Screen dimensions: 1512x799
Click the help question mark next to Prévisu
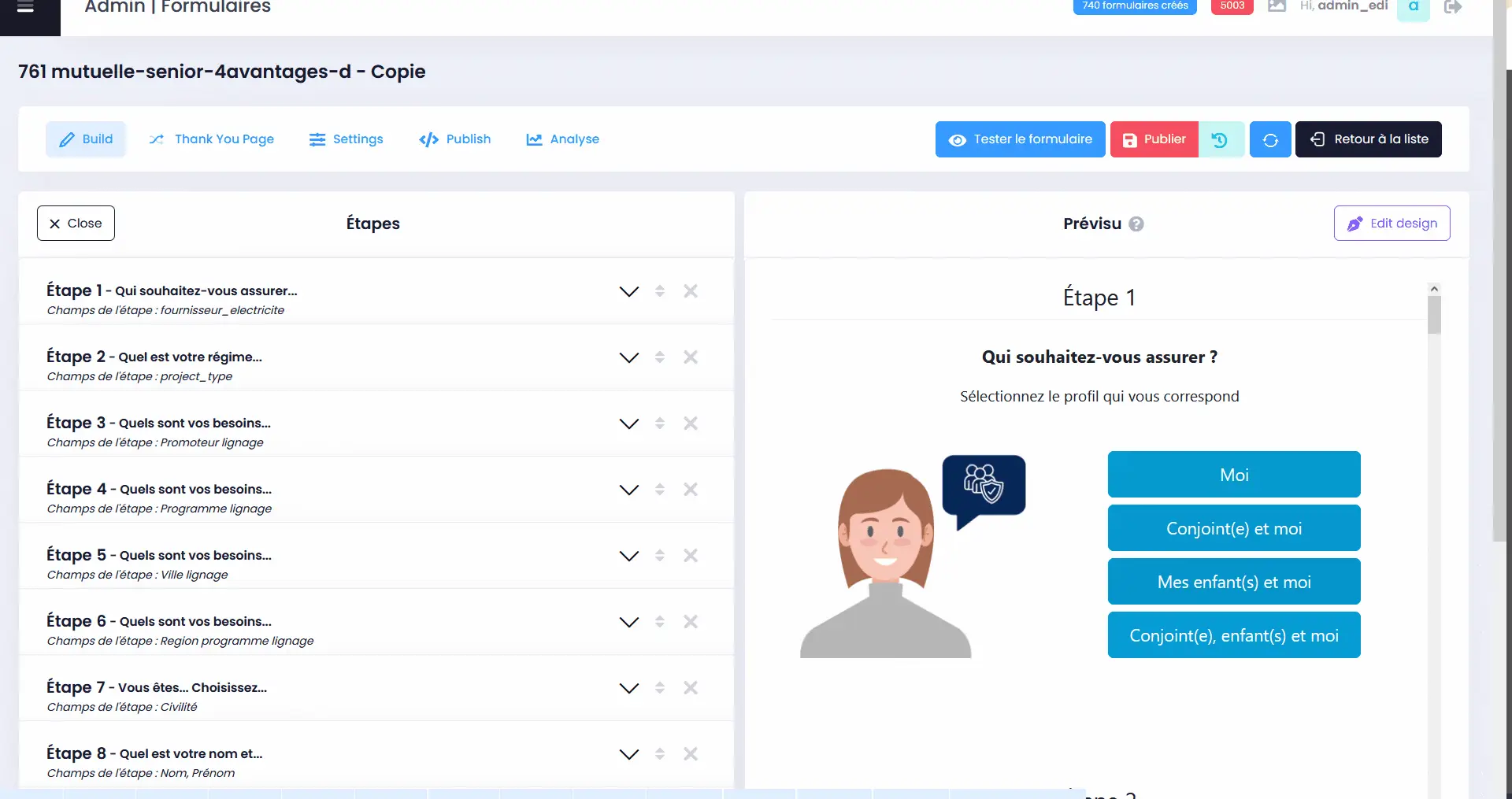coord(1137,224)
